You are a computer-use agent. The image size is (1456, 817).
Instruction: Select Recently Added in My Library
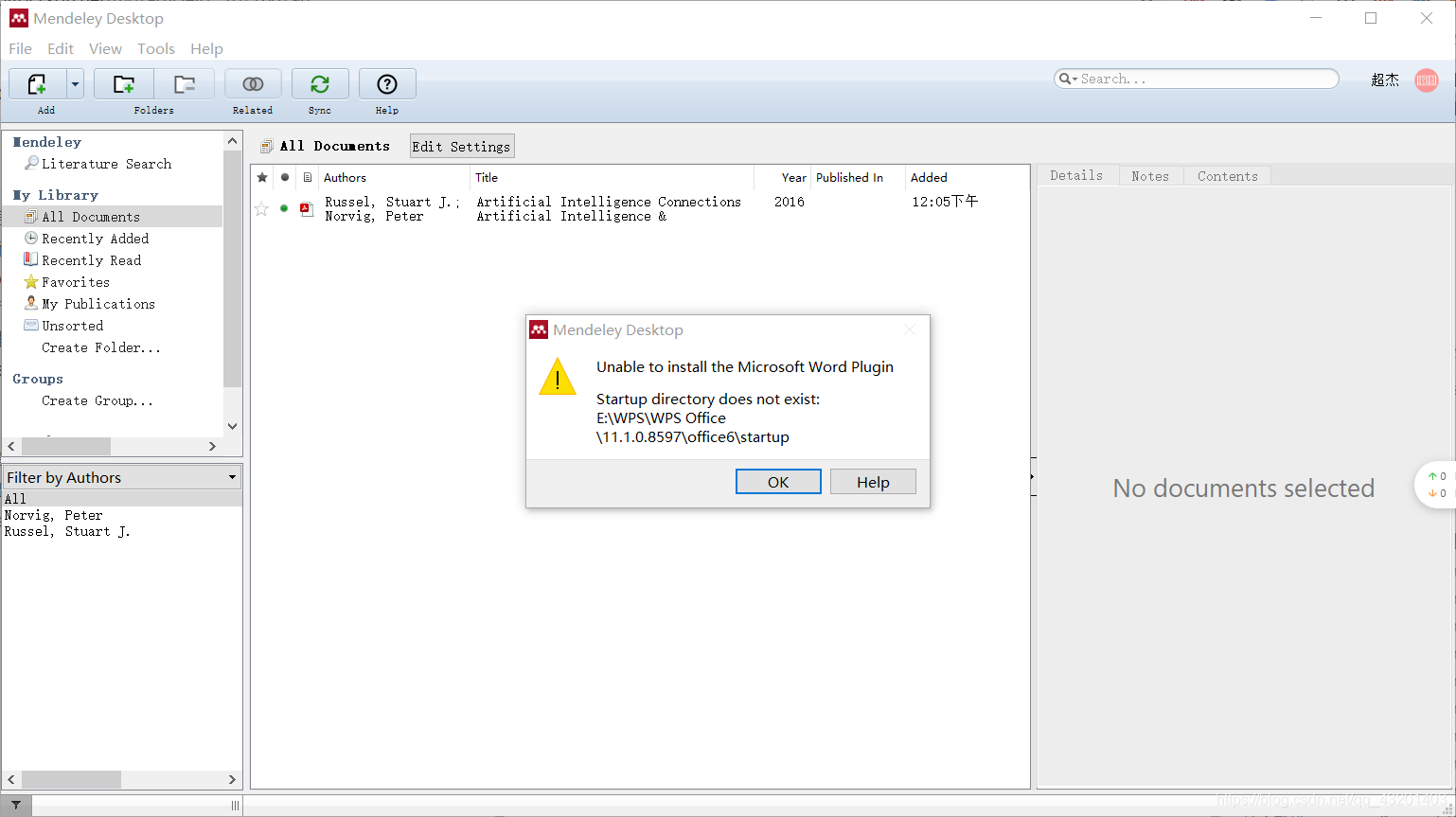(x=96, y=239)
